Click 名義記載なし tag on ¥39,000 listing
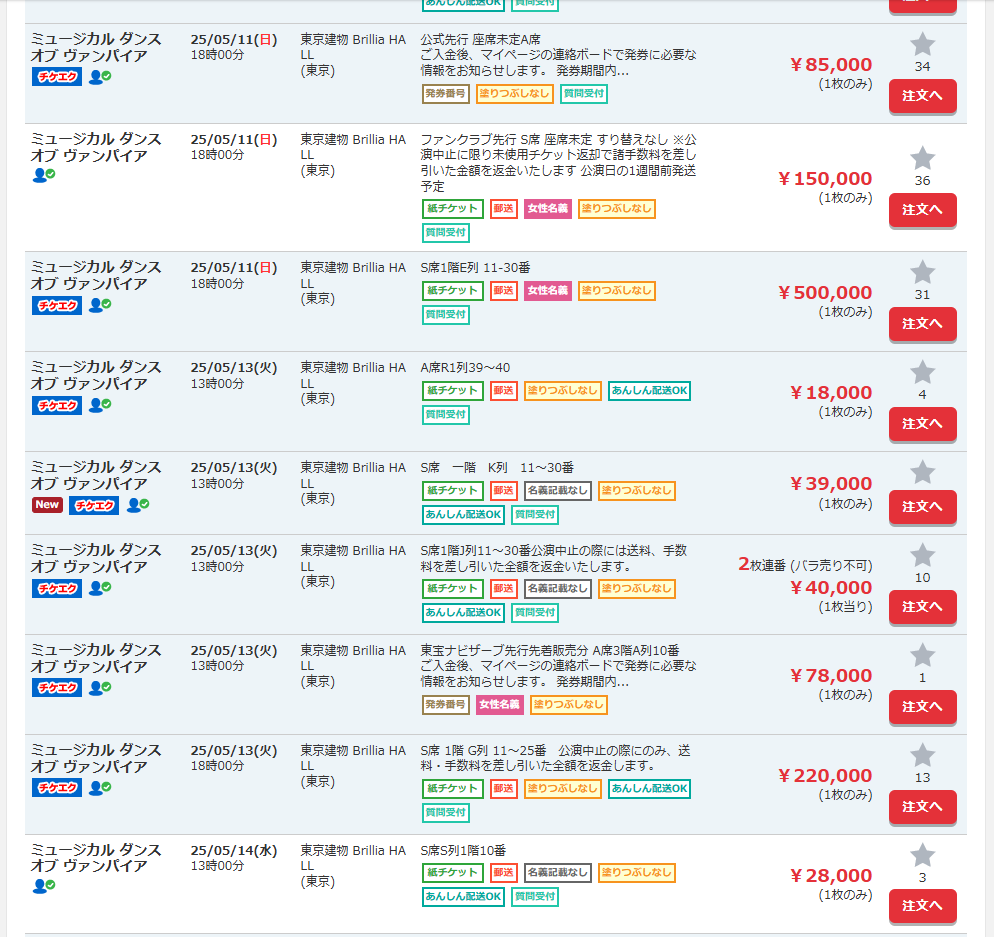 click(x=558, y=491)
